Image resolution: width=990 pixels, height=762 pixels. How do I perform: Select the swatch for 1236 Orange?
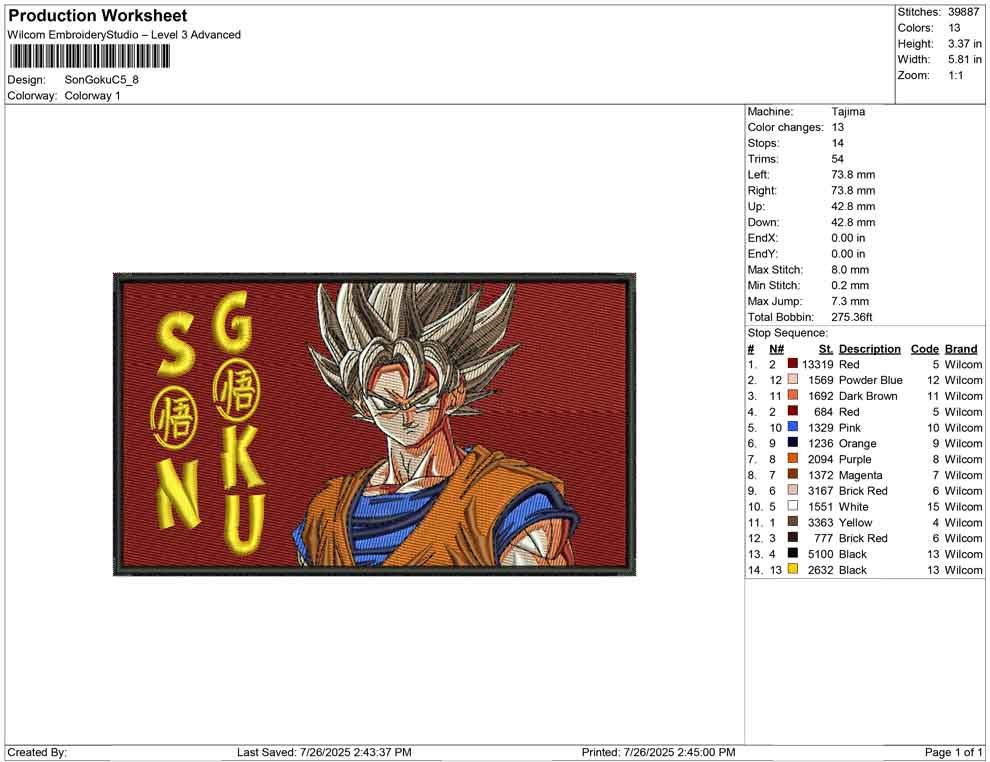pyautogui.click(x=792, y=443)
